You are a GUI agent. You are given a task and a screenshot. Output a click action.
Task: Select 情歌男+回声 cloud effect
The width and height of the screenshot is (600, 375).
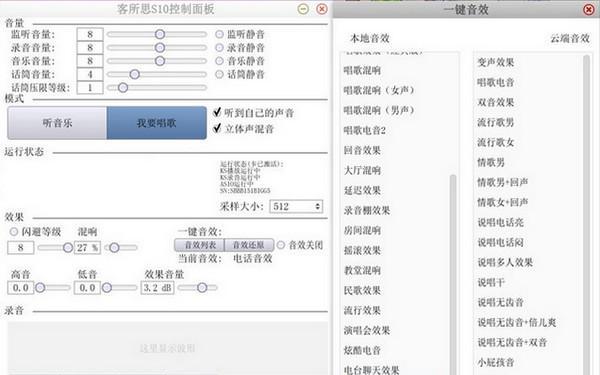[x=502, y=182]
